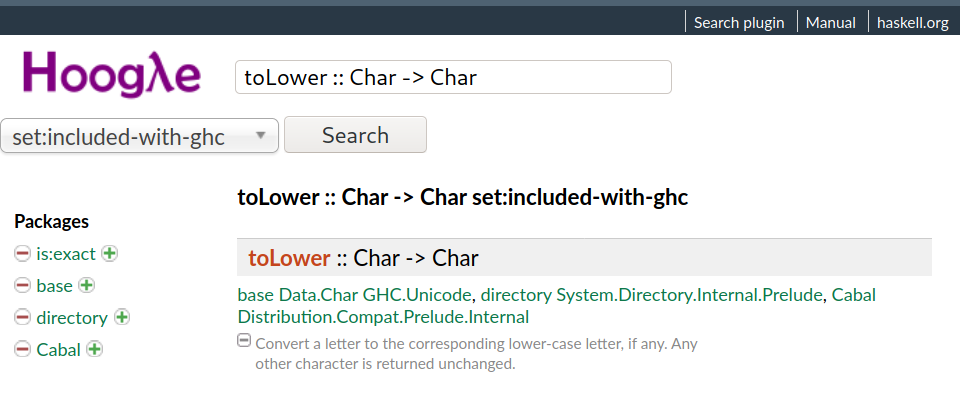The image size is (960, 404).
Task: Open System.Directory.Internal.Prelude module link
Action: pos(689,295)
